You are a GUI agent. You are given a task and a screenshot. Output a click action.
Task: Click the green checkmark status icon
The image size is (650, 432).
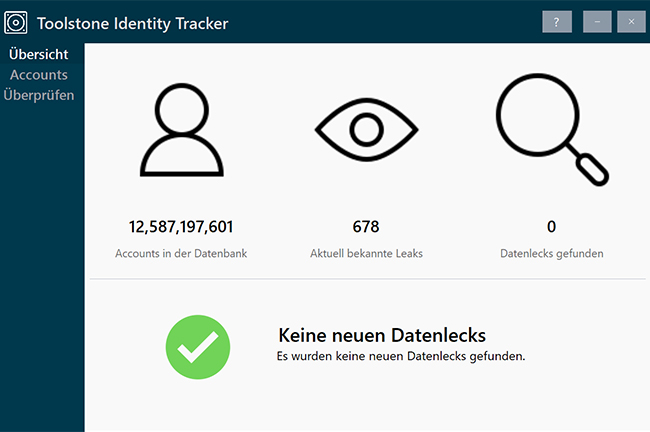click(198, 346)
